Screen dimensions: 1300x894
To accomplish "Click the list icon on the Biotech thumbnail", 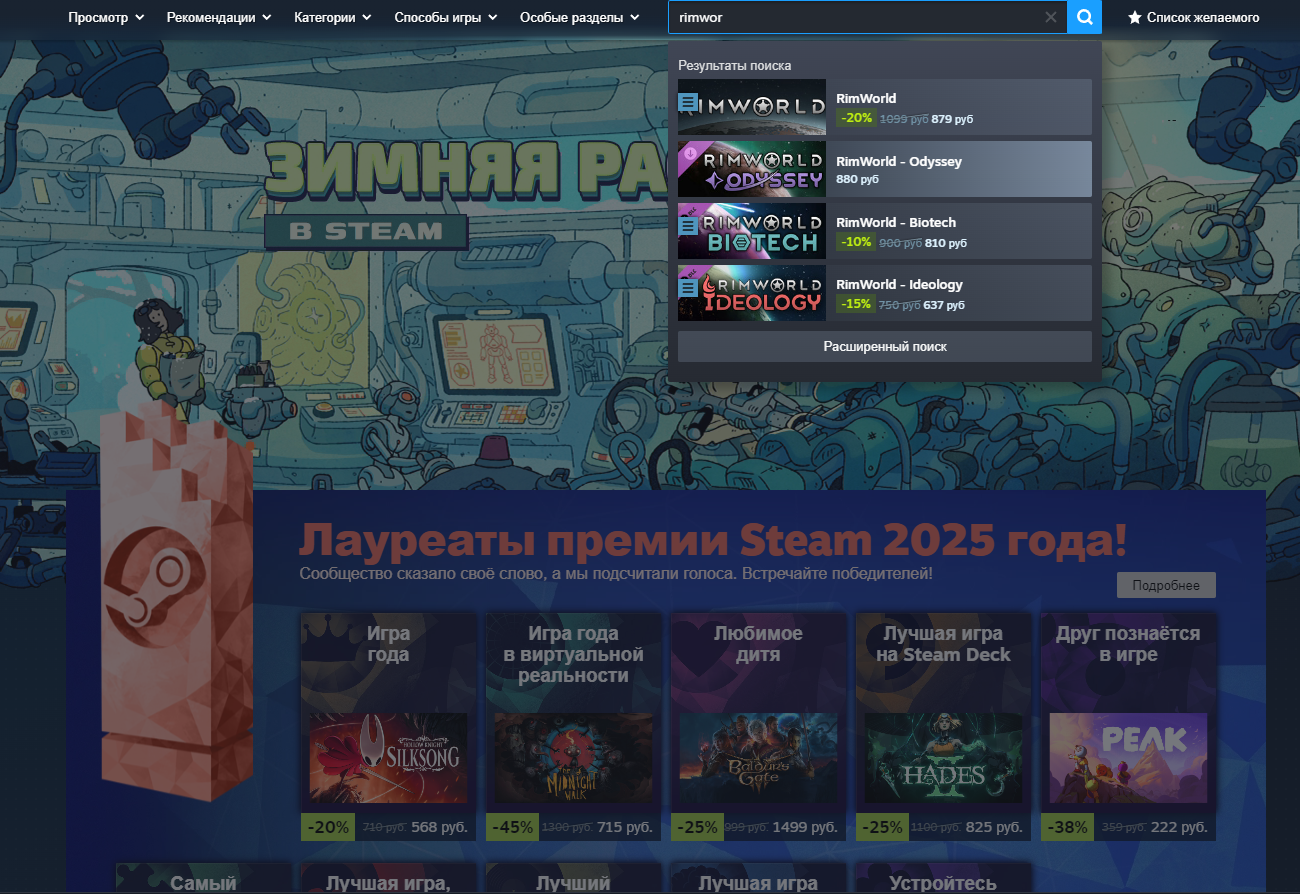I will coord(687,226).
